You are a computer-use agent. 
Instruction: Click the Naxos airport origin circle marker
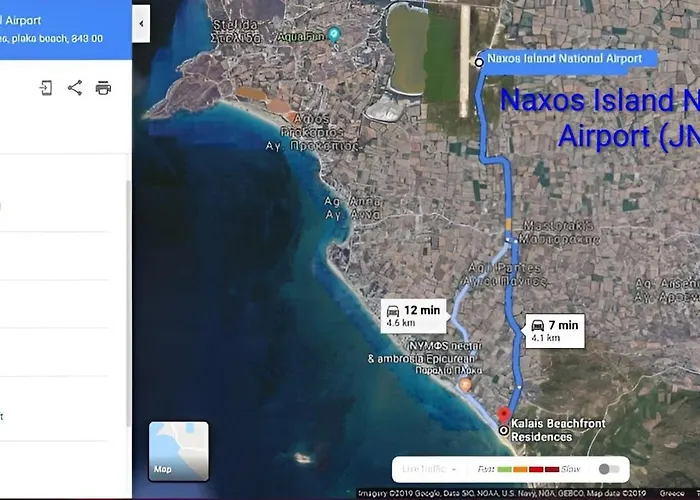tap(479, 62)
